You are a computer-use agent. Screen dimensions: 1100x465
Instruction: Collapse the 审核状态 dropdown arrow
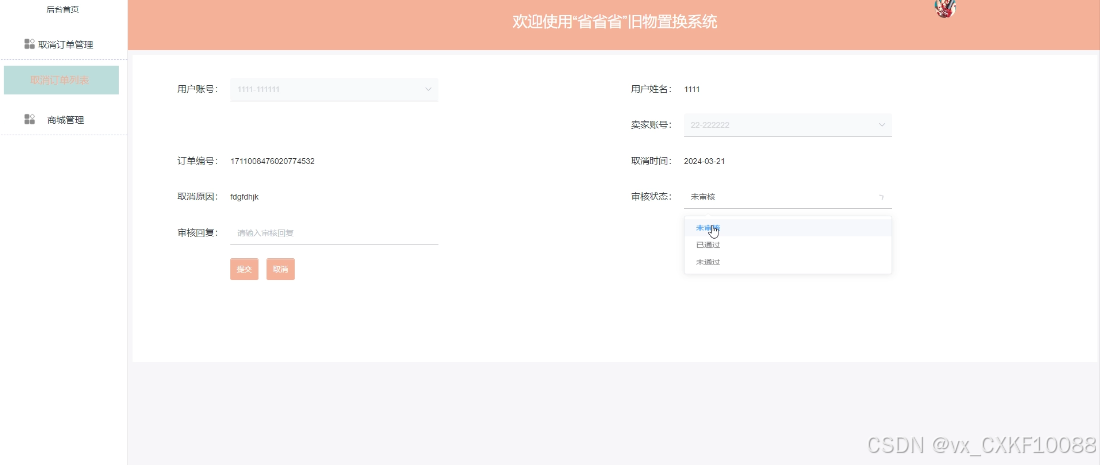click(x=882, y=197)
